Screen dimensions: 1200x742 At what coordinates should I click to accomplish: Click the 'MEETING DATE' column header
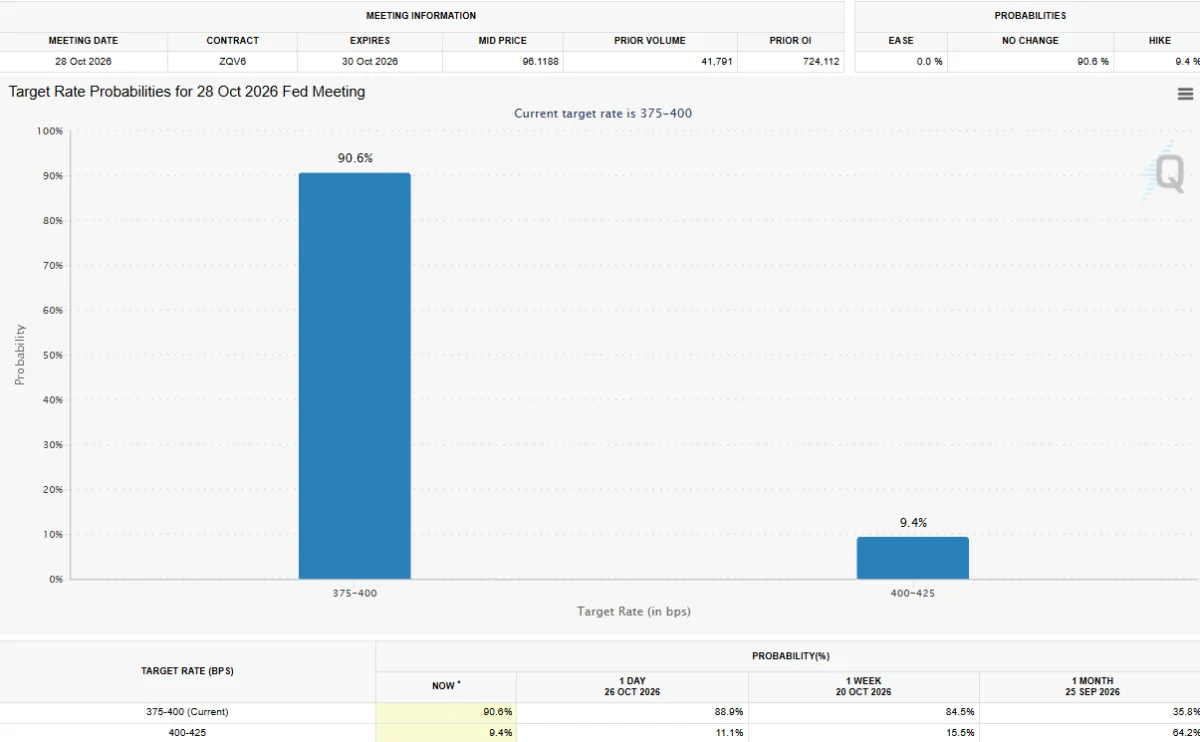click(84, 41)
